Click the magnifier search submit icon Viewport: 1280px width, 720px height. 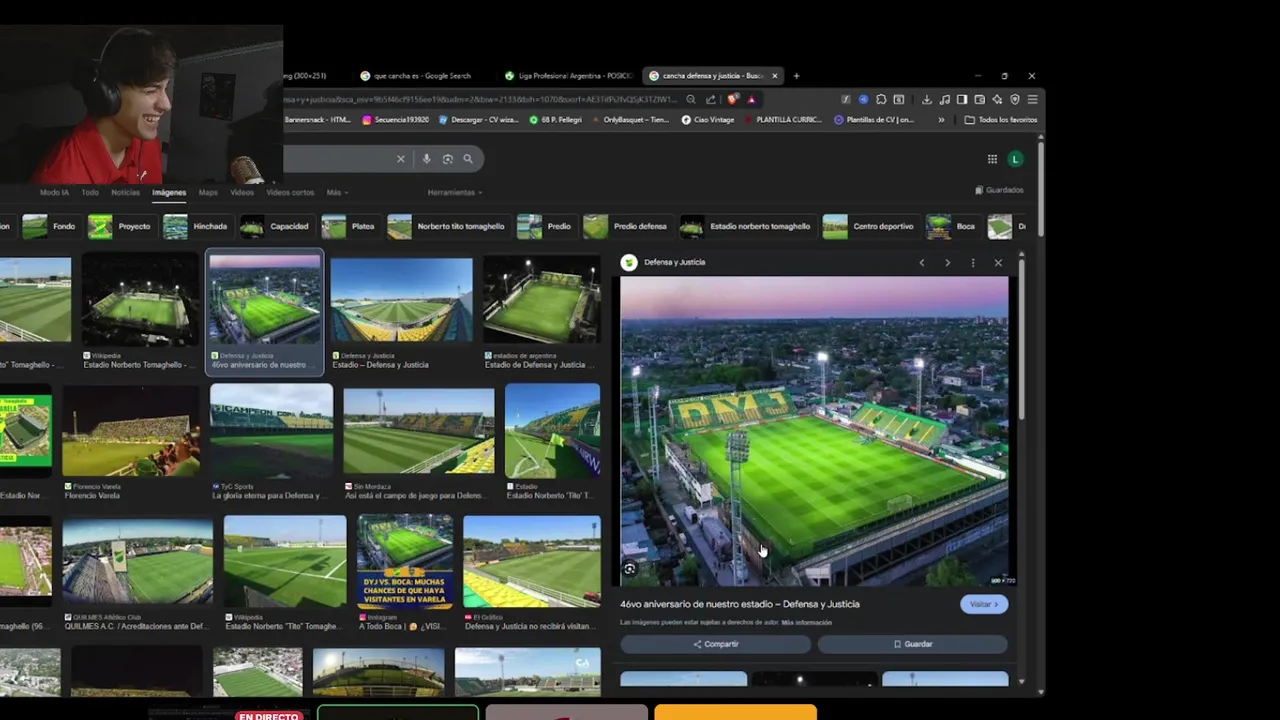467,158
